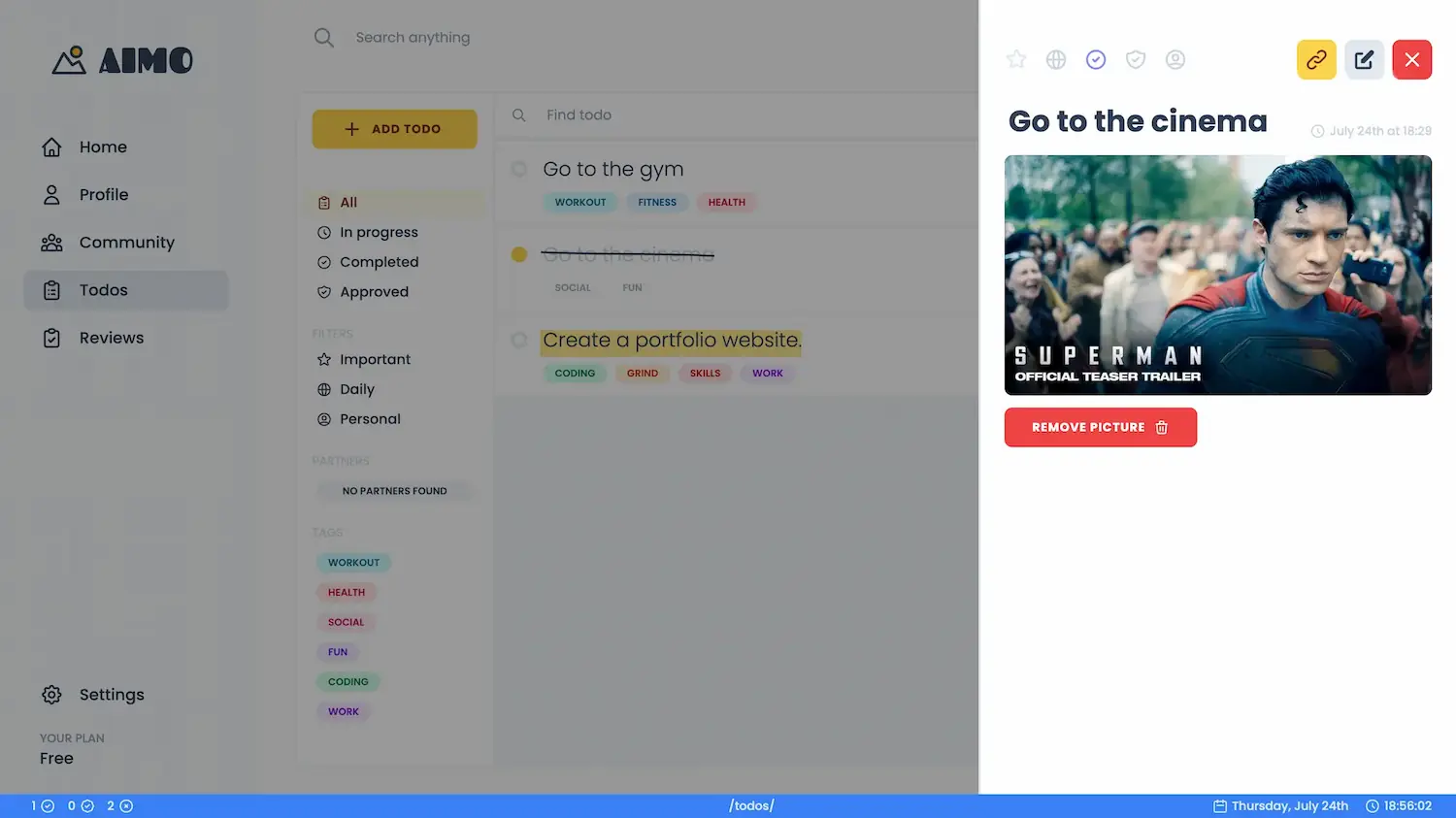Screen dimensions: 1456x818
Task: Open the Reviews page
Action: click(x=126, y=338)
